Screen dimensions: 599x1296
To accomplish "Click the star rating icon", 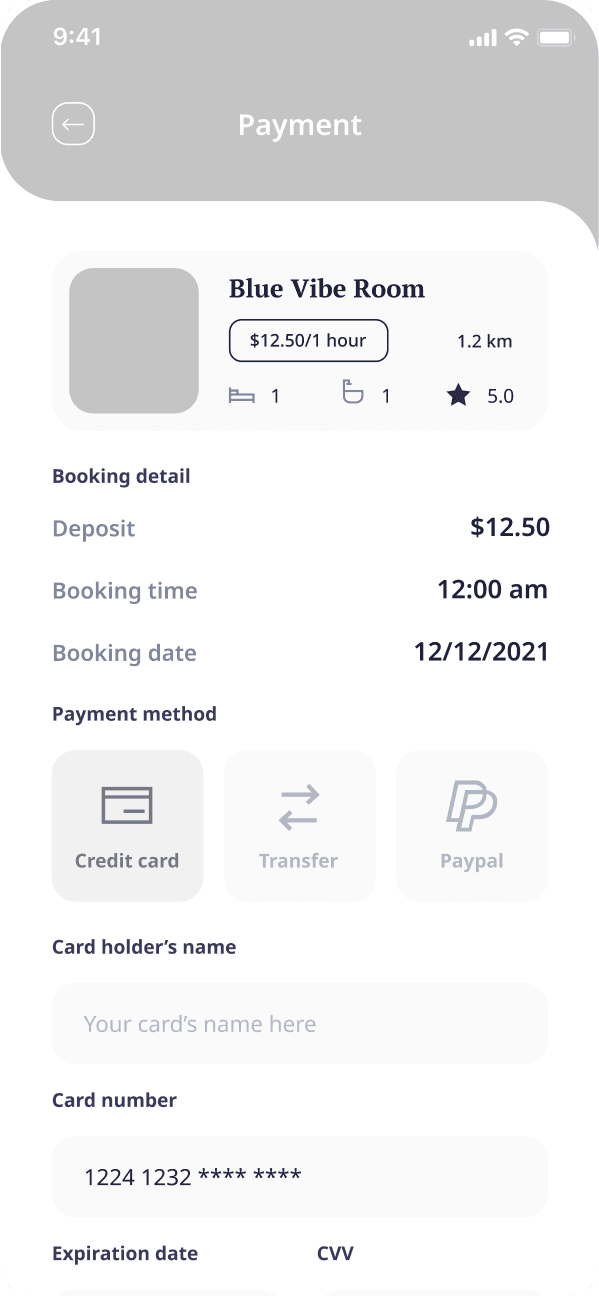I will tap(458, 394).
